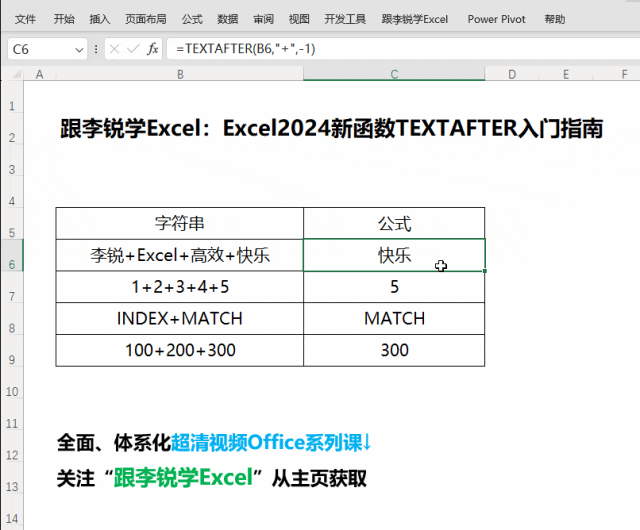
Task: Select column C header
Action: (394, 74)
